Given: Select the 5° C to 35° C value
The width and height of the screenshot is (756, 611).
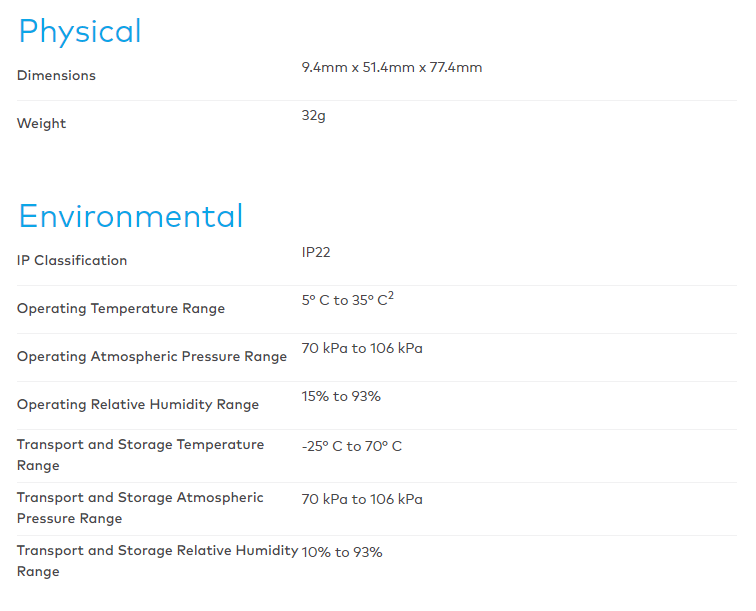Looking at the screenshot, I should pyautogui.click(x=344, y=301).
